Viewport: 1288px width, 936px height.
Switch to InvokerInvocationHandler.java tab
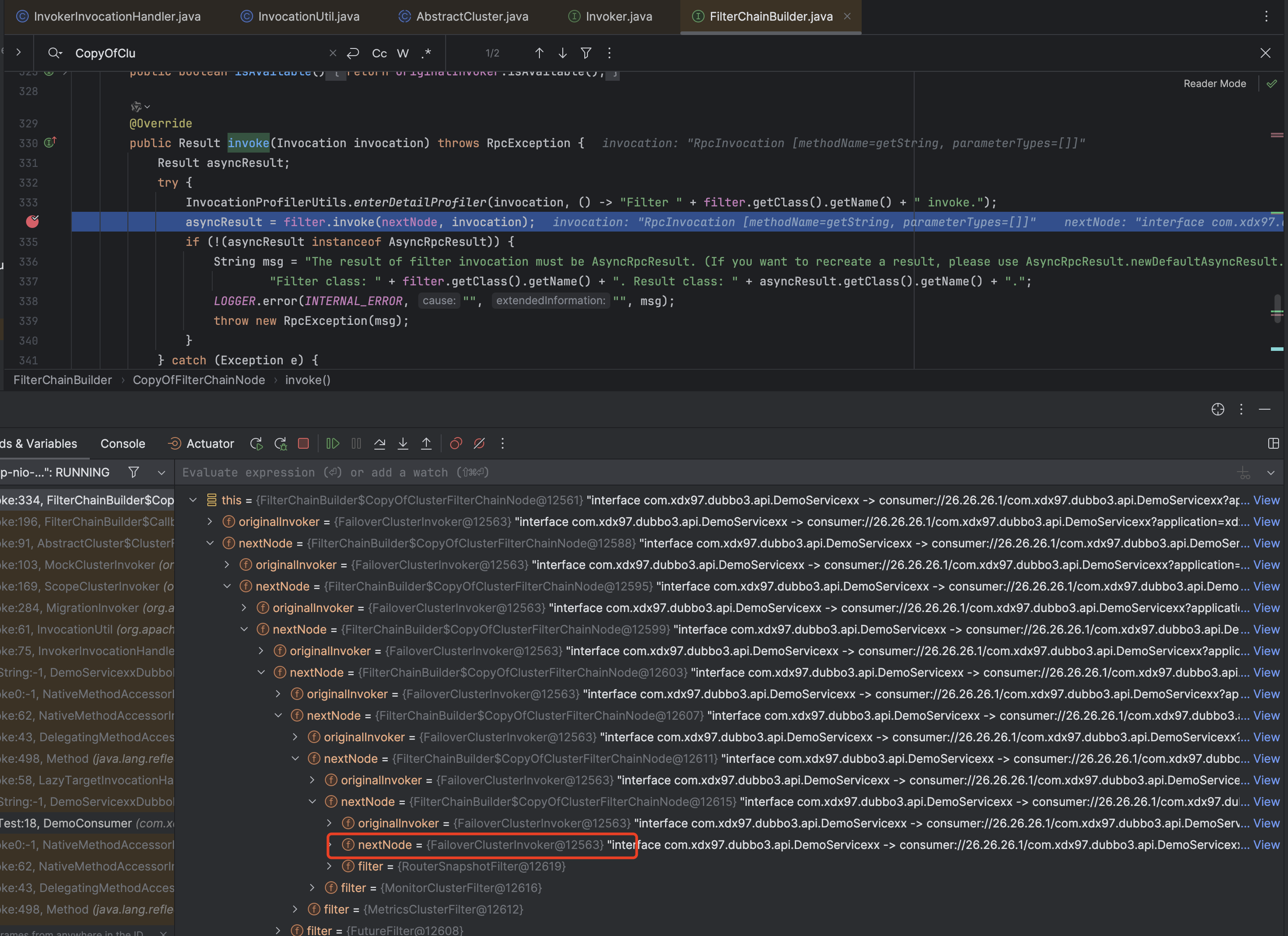click(x=109, y=17)
